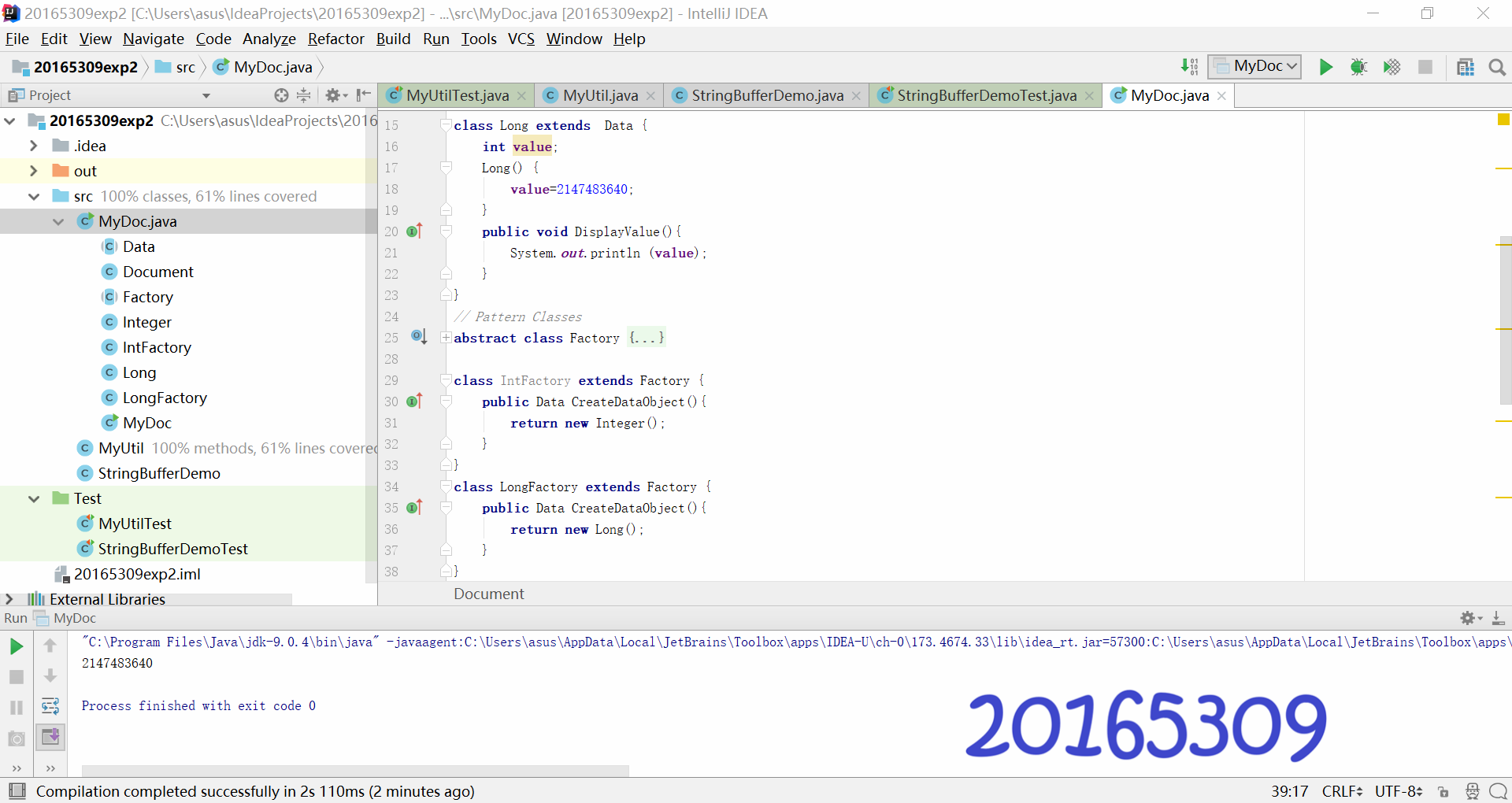The height and width of the screenshot is (803, 1512).
Task: Open the Refactor menu
Action: (335, 39)
